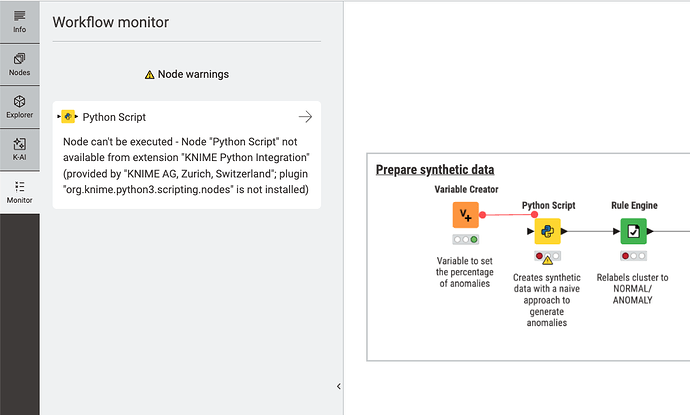The height and width of the screenshot is (415, 690).
Task: Select the Monitor sidebar tab
Action: (19, 191)
